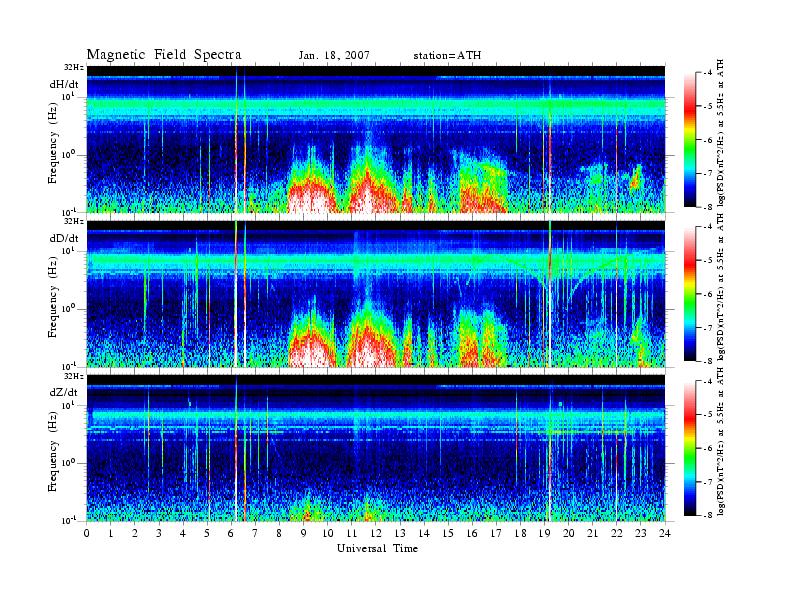The height and width of the screenshot is (612, 792).
Task: Click the "32Hz" tick above dZ/dt label
Action: tap(73, 376)
